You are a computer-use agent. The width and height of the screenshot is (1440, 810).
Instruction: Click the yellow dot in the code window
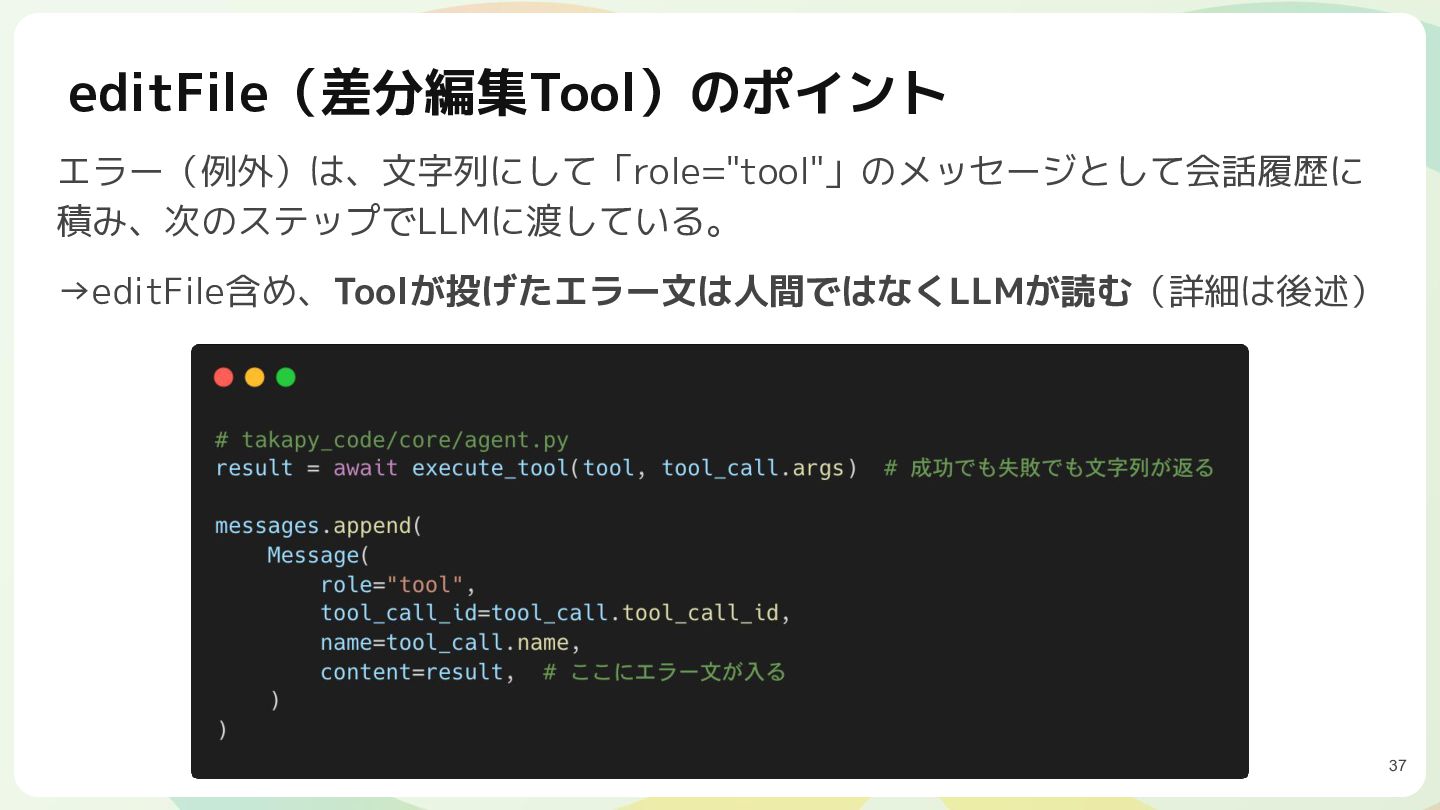tap(255, 377)
